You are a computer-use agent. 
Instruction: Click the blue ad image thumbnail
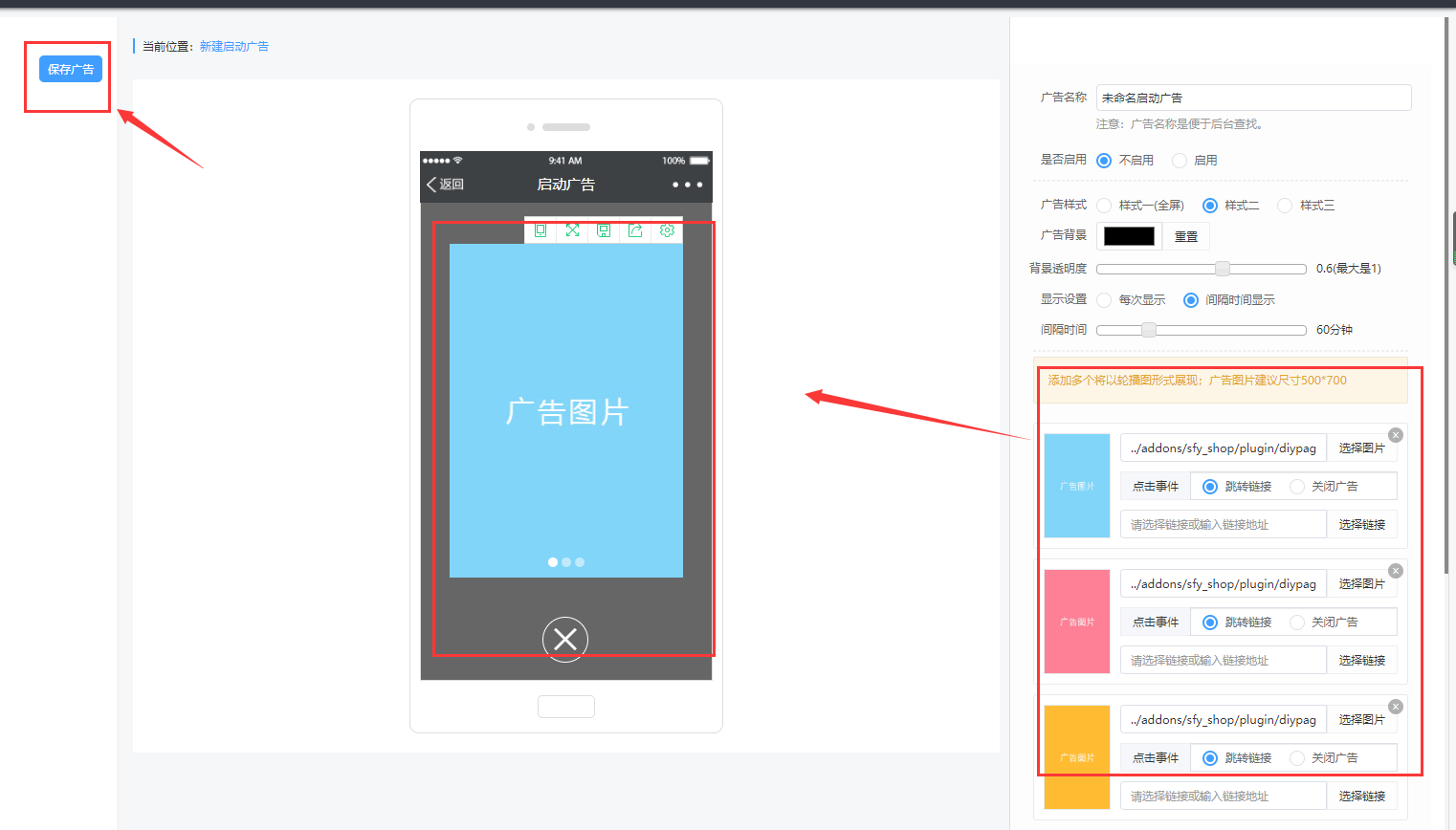(x=1077, y=486)
